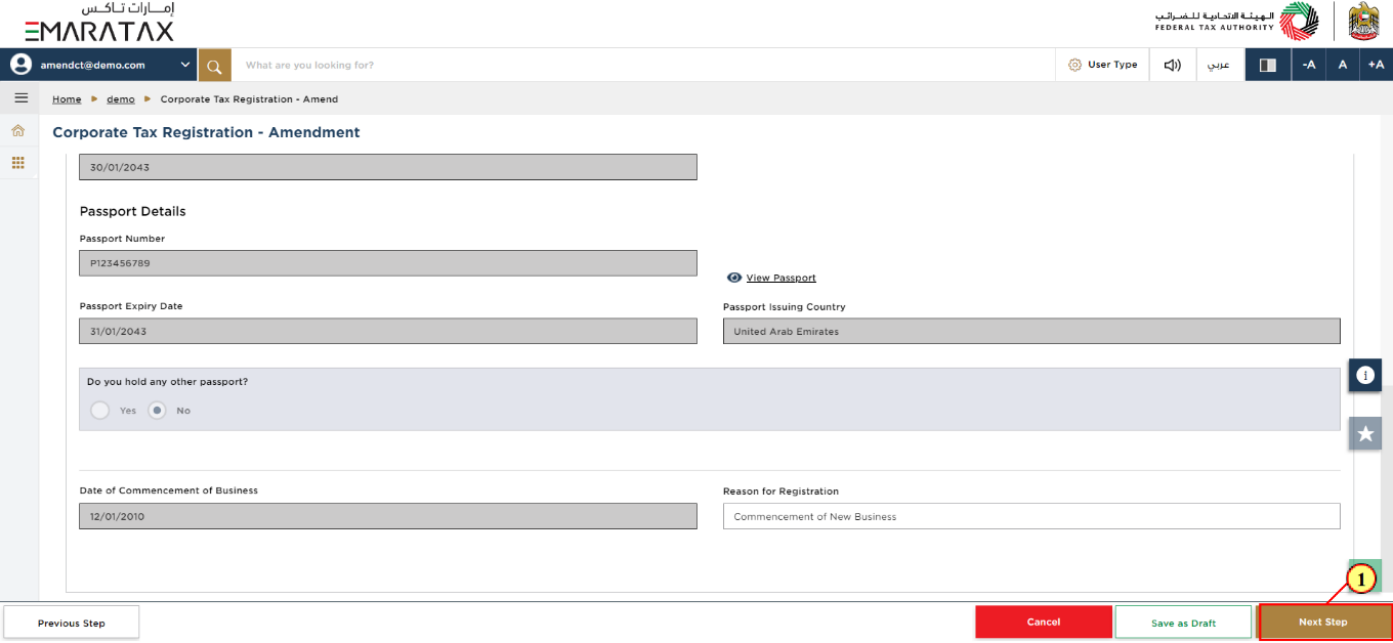Click the 30/01/2043 date field
The image size is (1393, 643).
point(388,167)
